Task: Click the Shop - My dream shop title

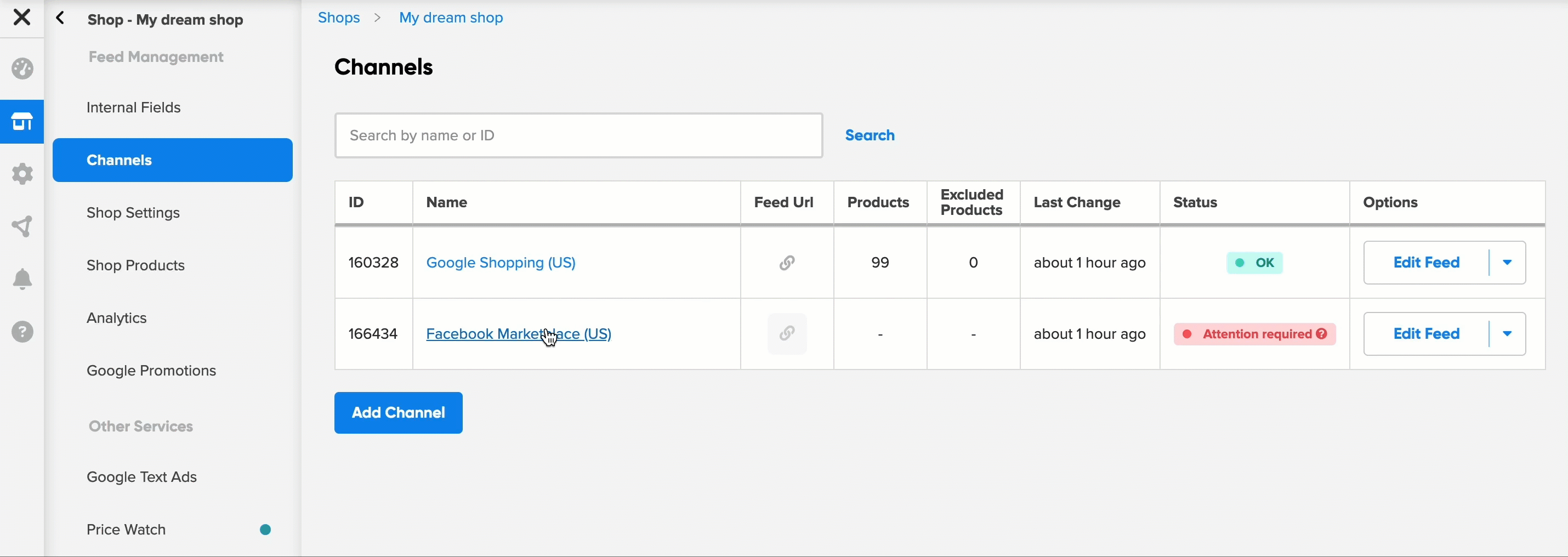Action: [165, 20]
